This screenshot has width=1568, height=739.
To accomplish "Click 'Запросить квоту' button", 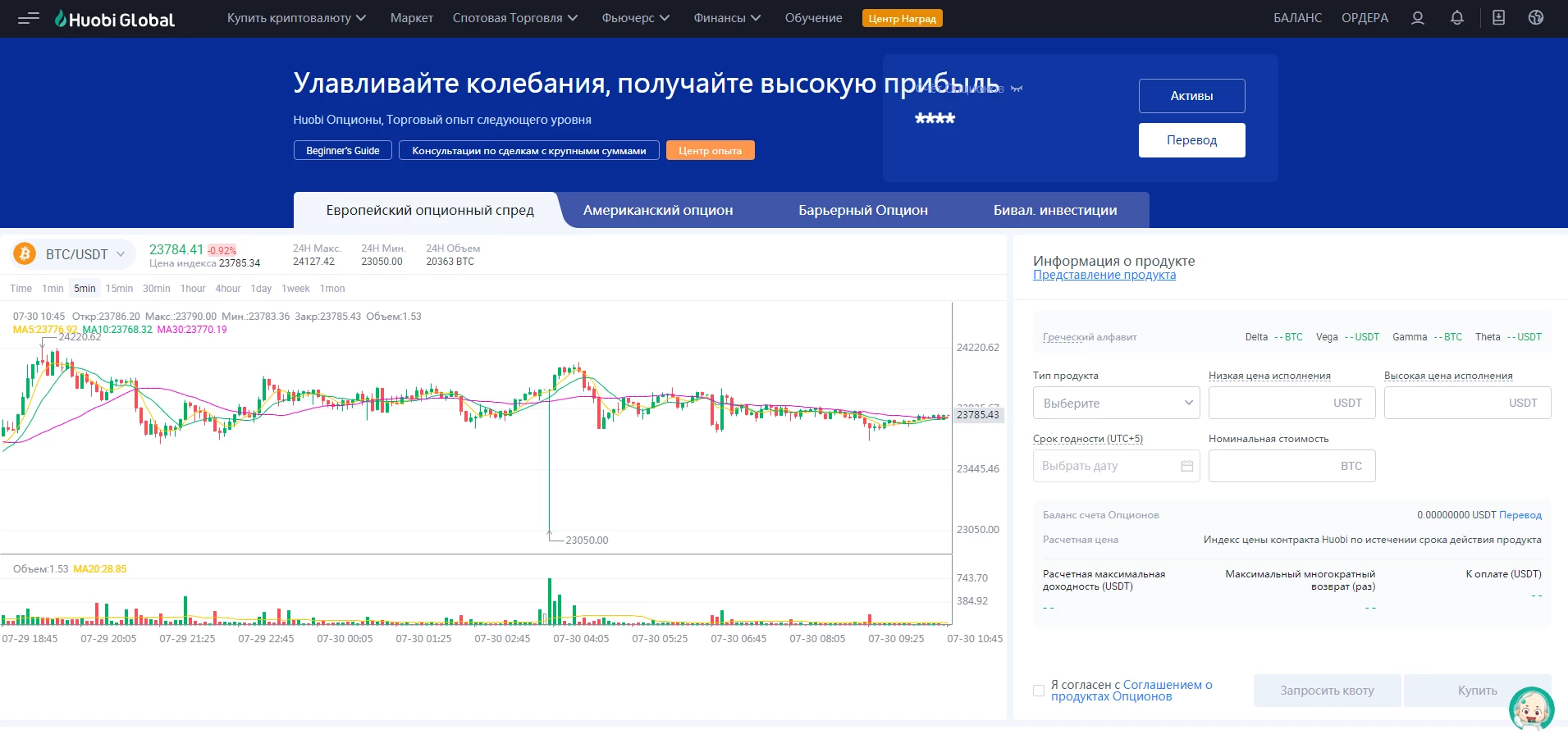I will 1327,691.
